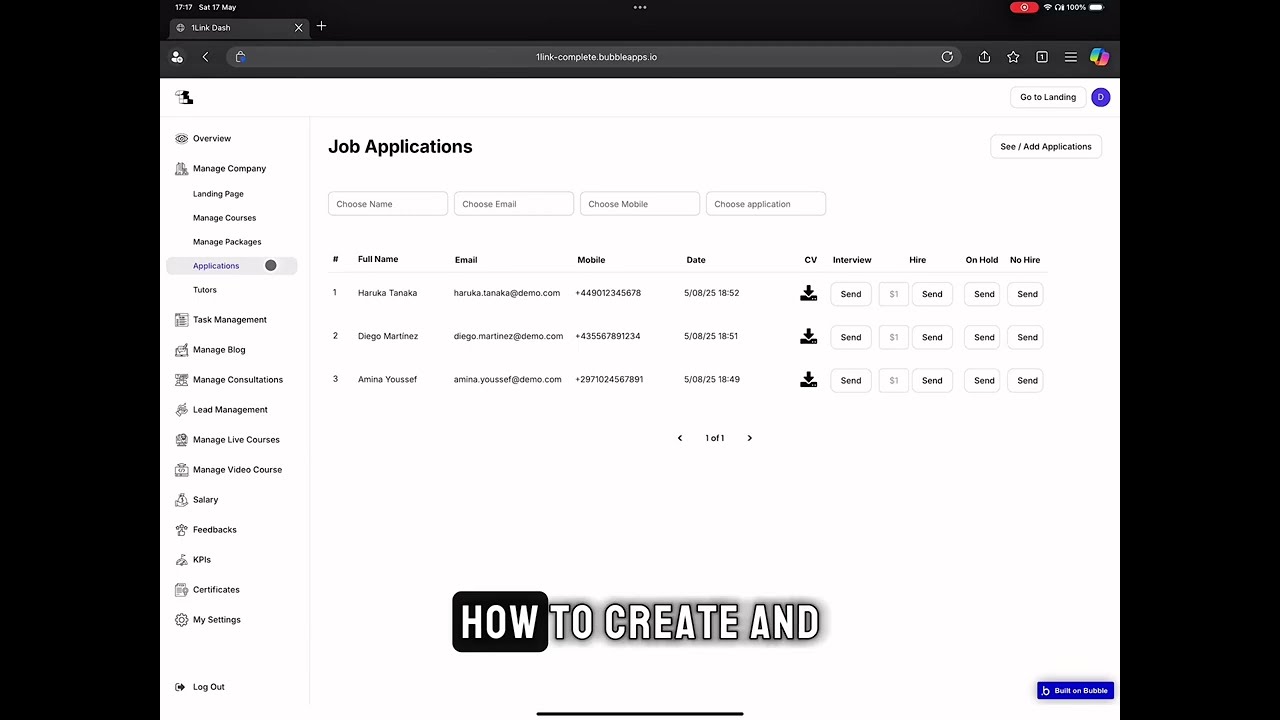The image size is (1280, 720).
Task: Open the Choose Email filter
Action: point(514,204)
